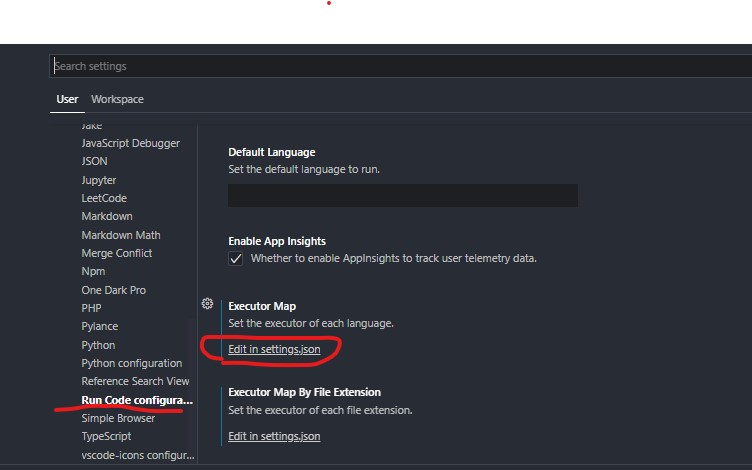
Task: Click the gear icon beside Executor Map
Action: [208, 304]
